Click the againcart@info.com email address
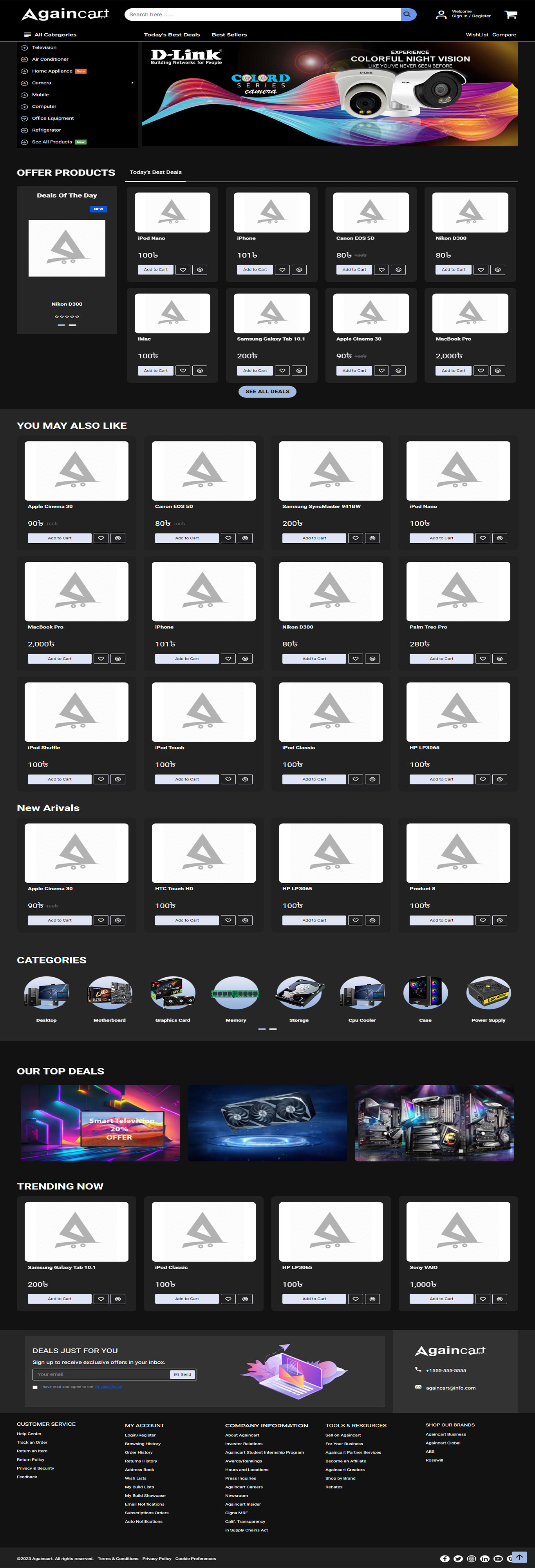Image resolution: width=535 pixels, height=1568 pixels. pyautogui.click(x=450, y=1388)
